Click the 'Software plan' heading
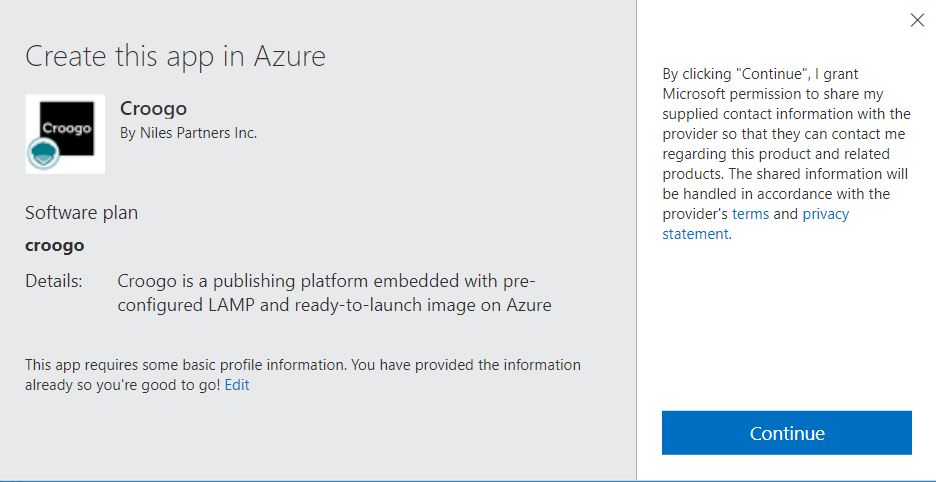Screen dimensions: 936x482 click(81, 213)
